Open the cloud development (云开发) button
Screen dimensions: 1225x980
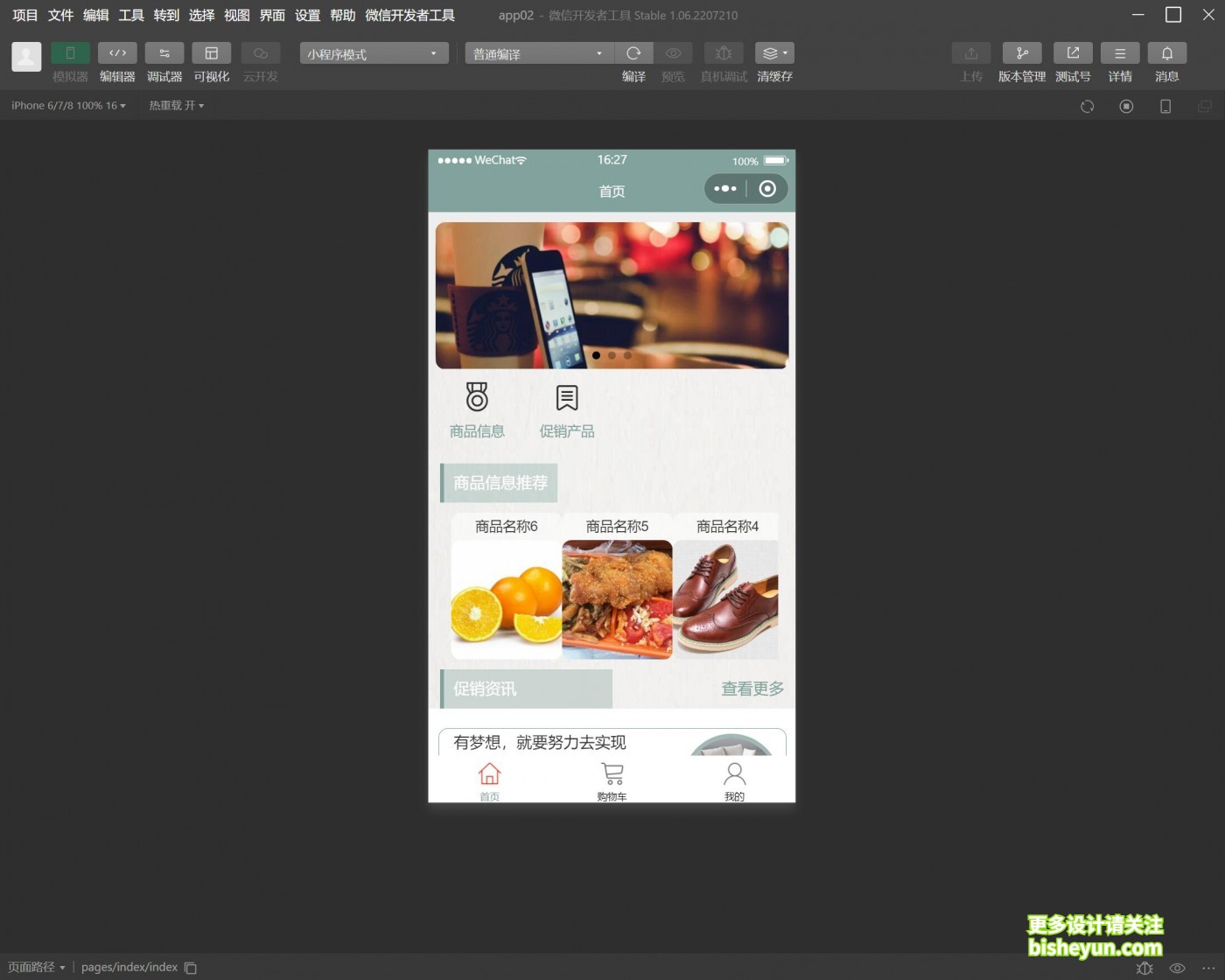tap(261, 53)
